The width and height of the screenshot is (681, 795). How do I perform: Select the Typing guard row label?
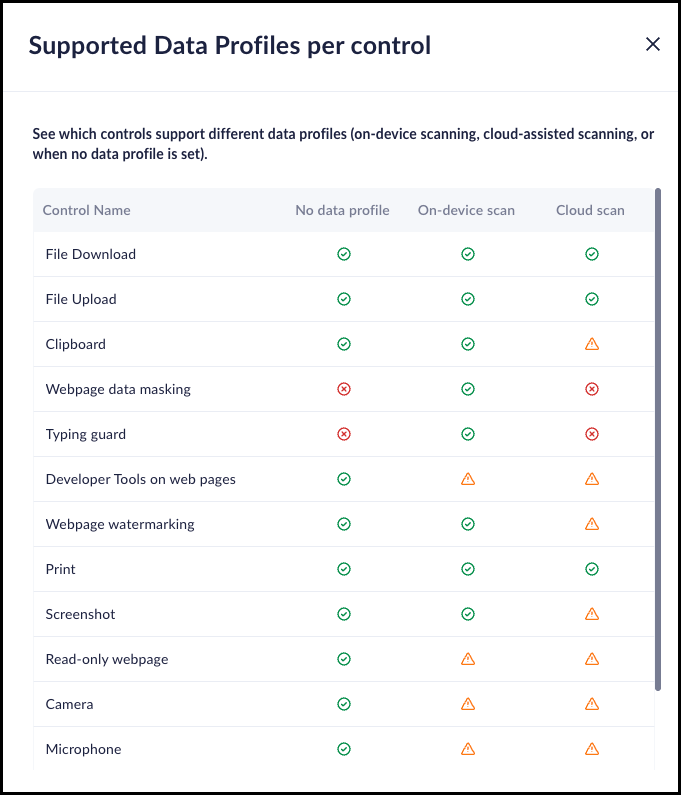pos(86,434)
